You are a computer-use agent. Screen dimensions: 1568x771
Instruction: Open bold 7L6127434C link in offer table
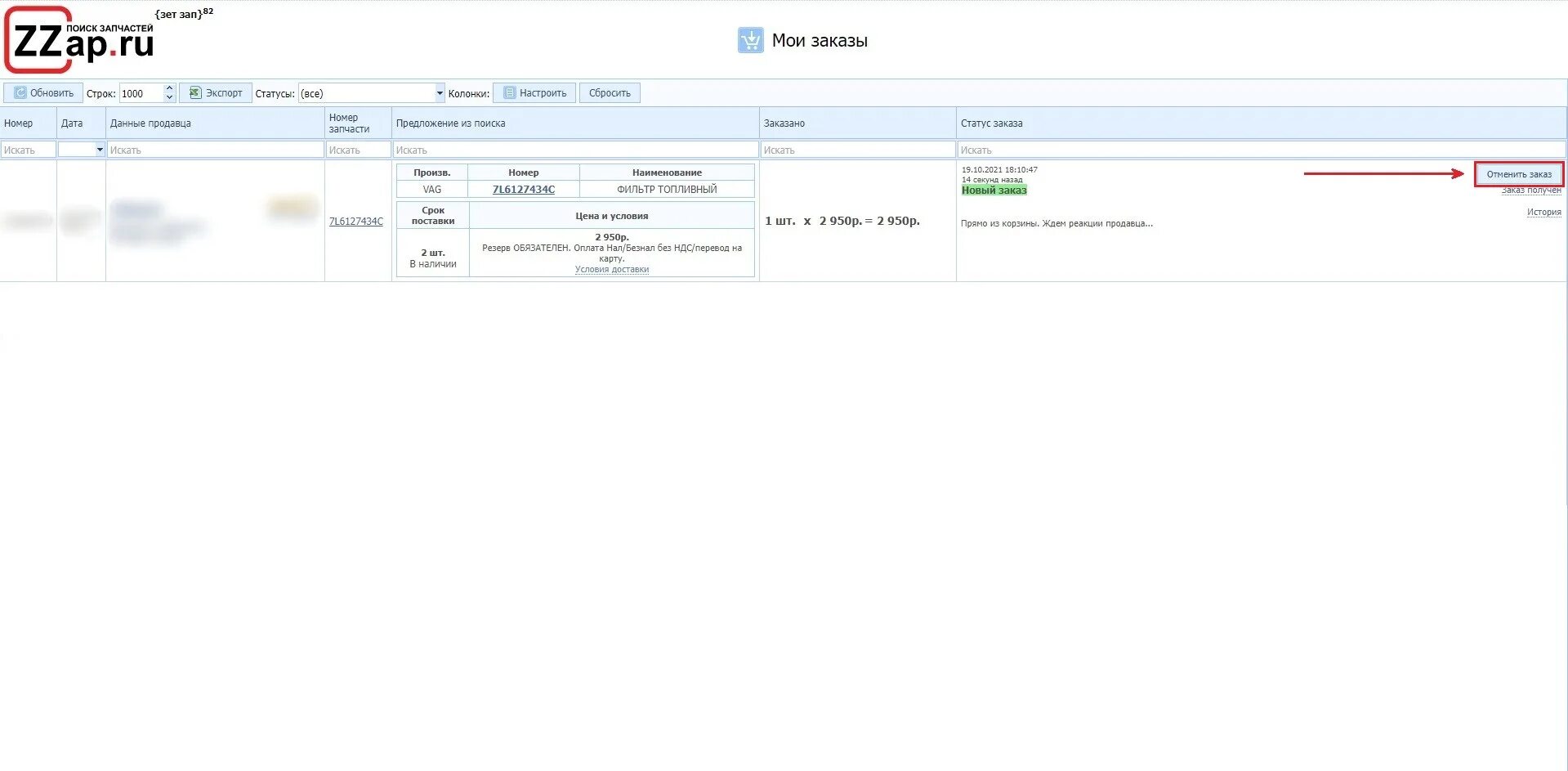[x=524, y=190]
